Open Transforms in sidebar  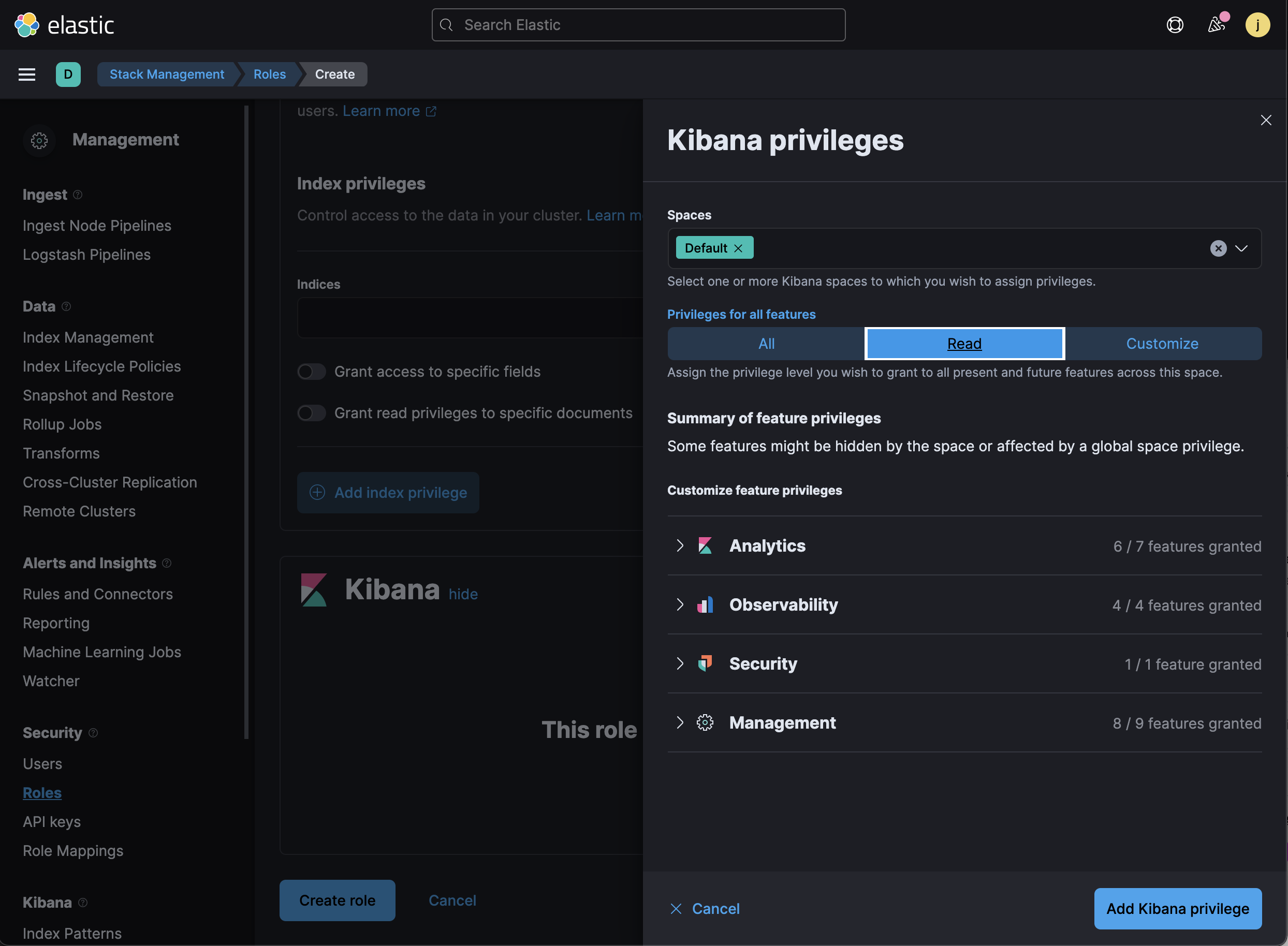(61, 453)
